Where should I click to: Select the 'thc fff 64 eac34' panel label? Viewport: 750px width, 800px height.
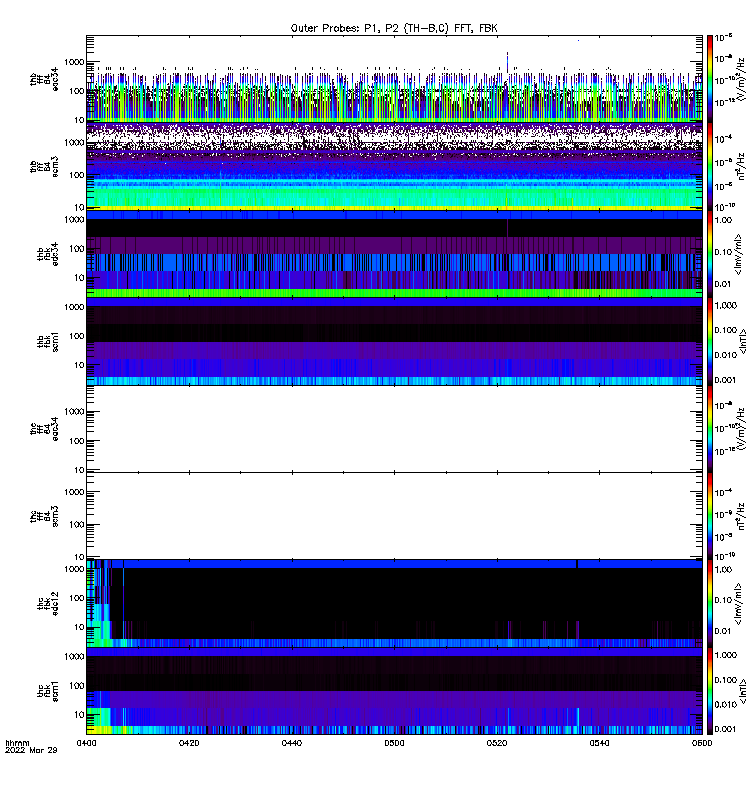(x=44, y=429)
